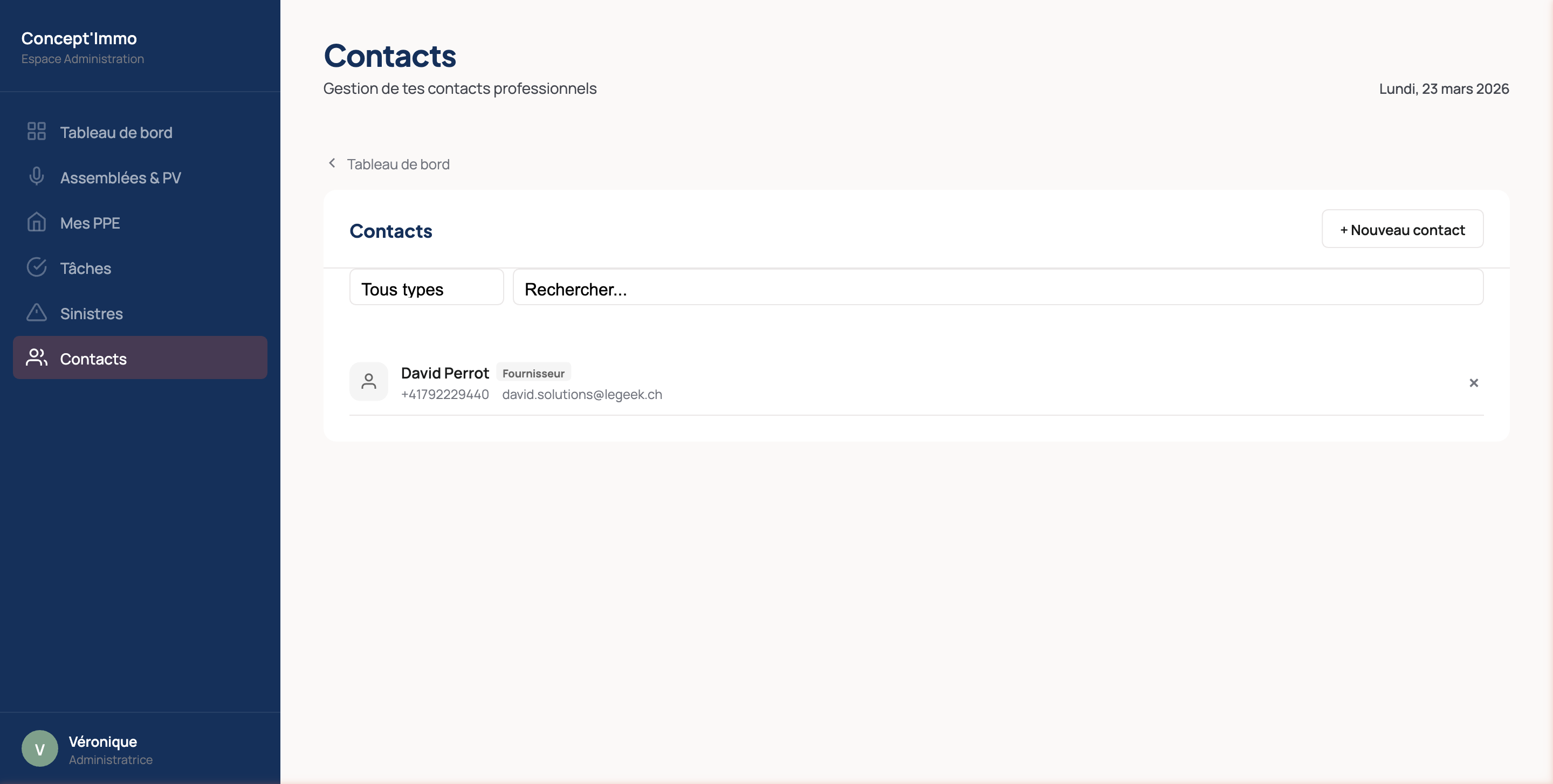The image size is (1553, 784).
Task: Open the Tous types filter dropdown
Action: [426, 288]
